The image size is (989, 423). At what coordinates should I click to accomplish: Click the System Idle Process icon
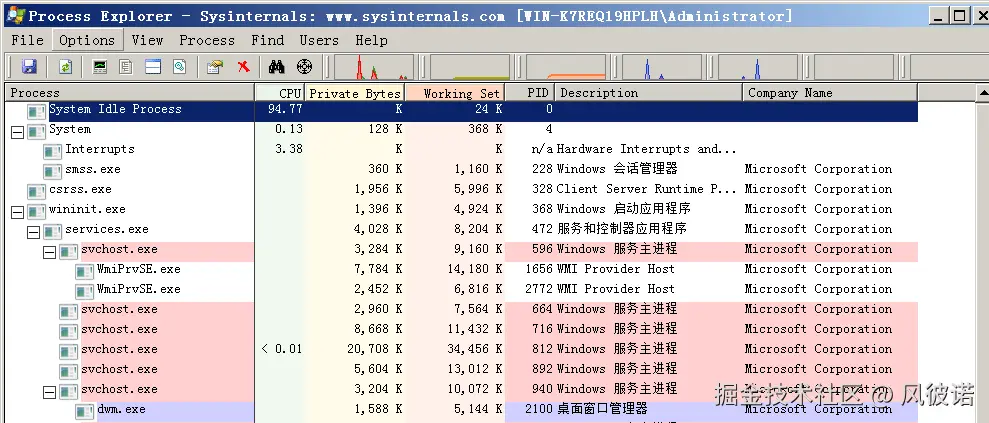(37, 111)
